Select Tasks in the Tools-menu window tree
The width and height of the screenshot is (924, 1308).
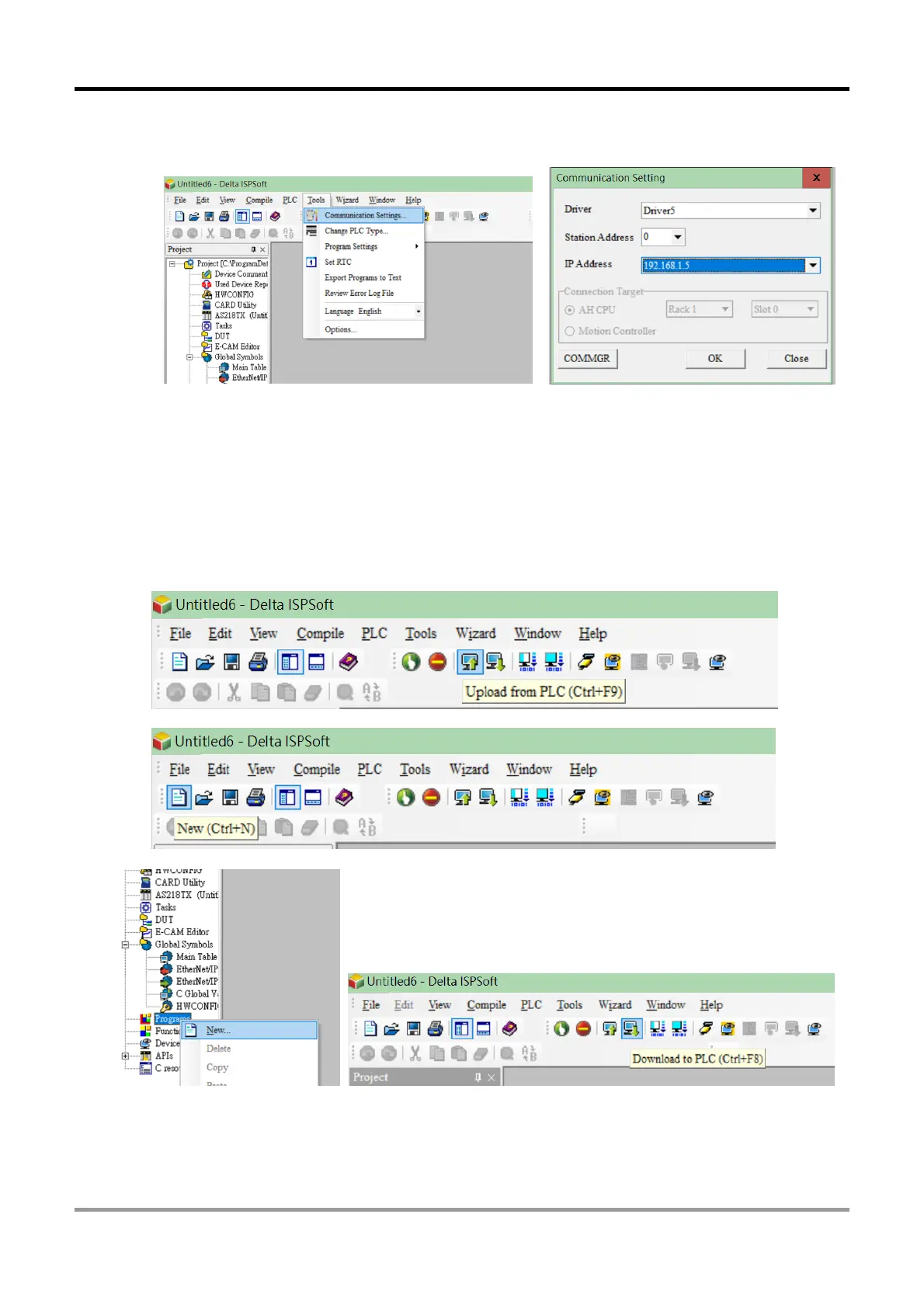click(x=223, y=326)
